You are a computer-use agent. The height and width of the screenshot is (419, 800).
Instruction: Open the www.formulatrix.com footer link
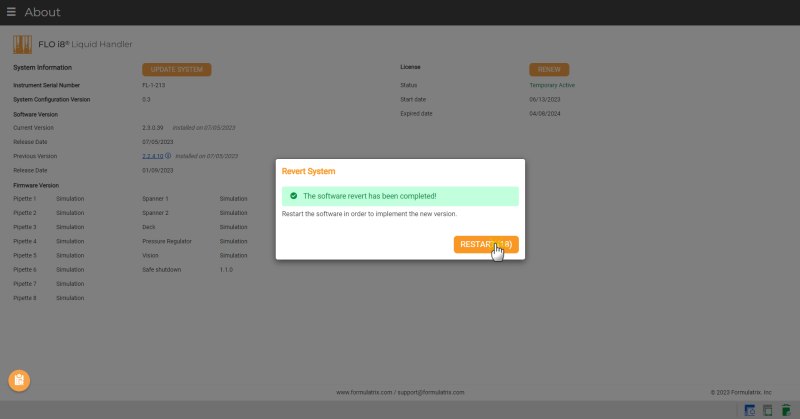(x=363, y=392)
